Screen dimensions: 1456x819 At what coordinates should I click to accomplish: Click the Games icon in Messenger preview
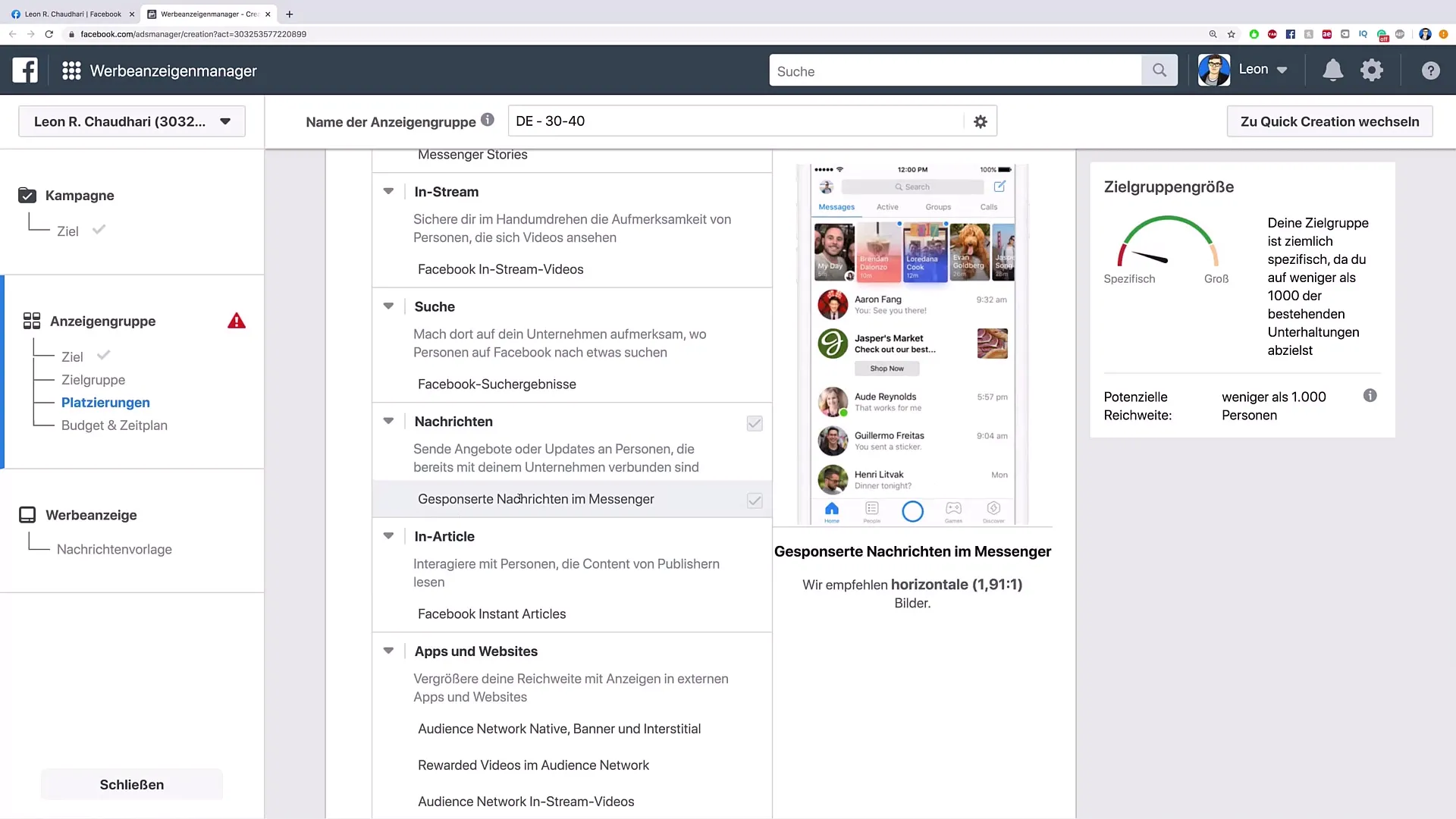pos(953,511)
